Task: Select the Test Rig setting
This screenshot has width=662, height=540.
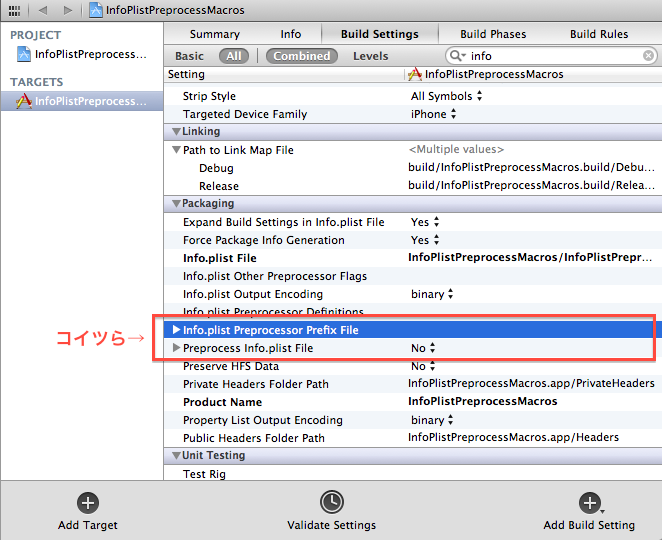Action: click(x=413, y=474)
